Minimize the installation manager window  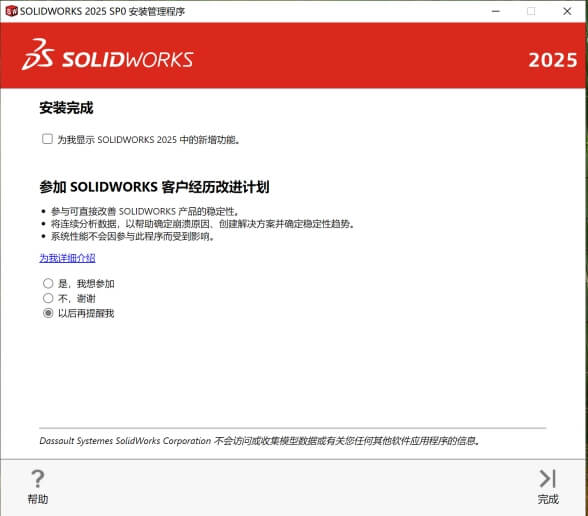[x=496, y=11]
